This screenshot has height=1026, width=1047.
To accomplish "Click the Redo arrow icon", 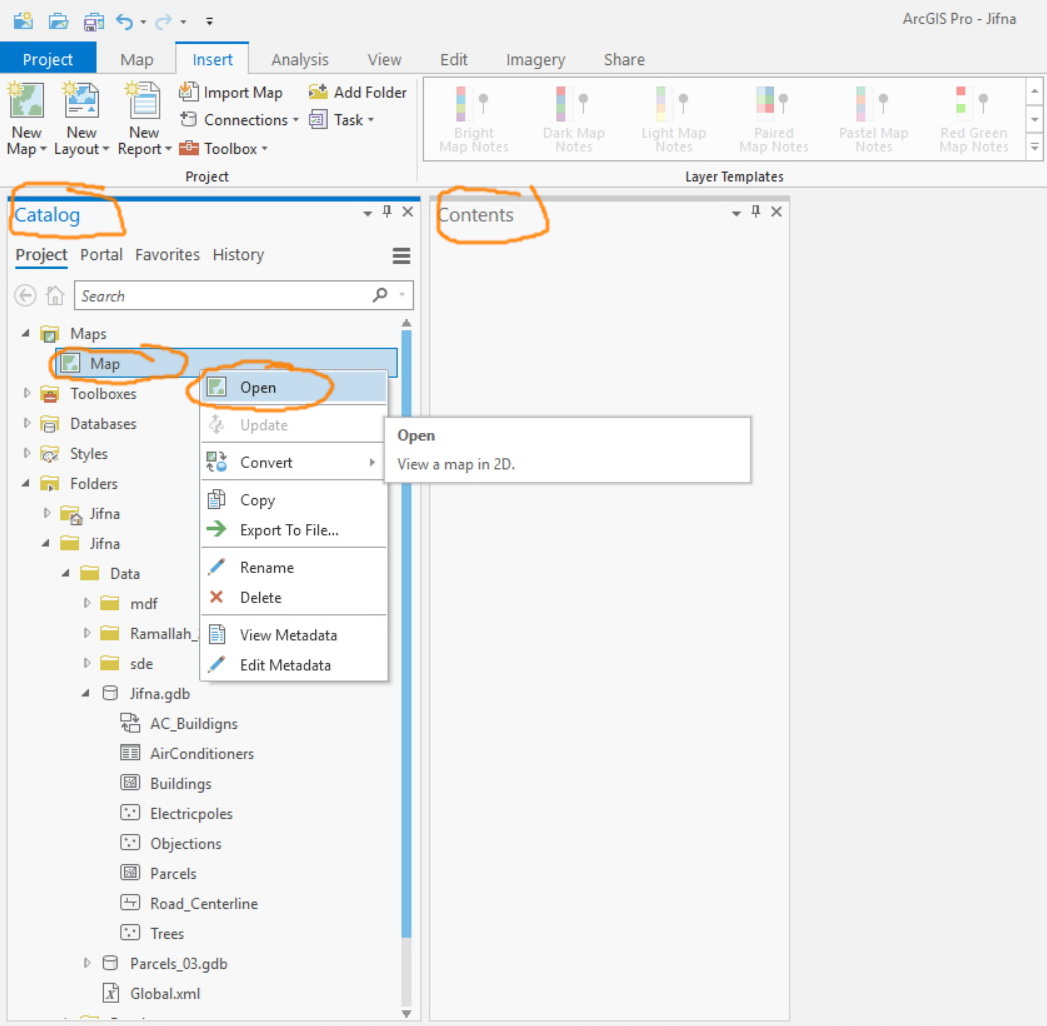I will coord(163,22).
